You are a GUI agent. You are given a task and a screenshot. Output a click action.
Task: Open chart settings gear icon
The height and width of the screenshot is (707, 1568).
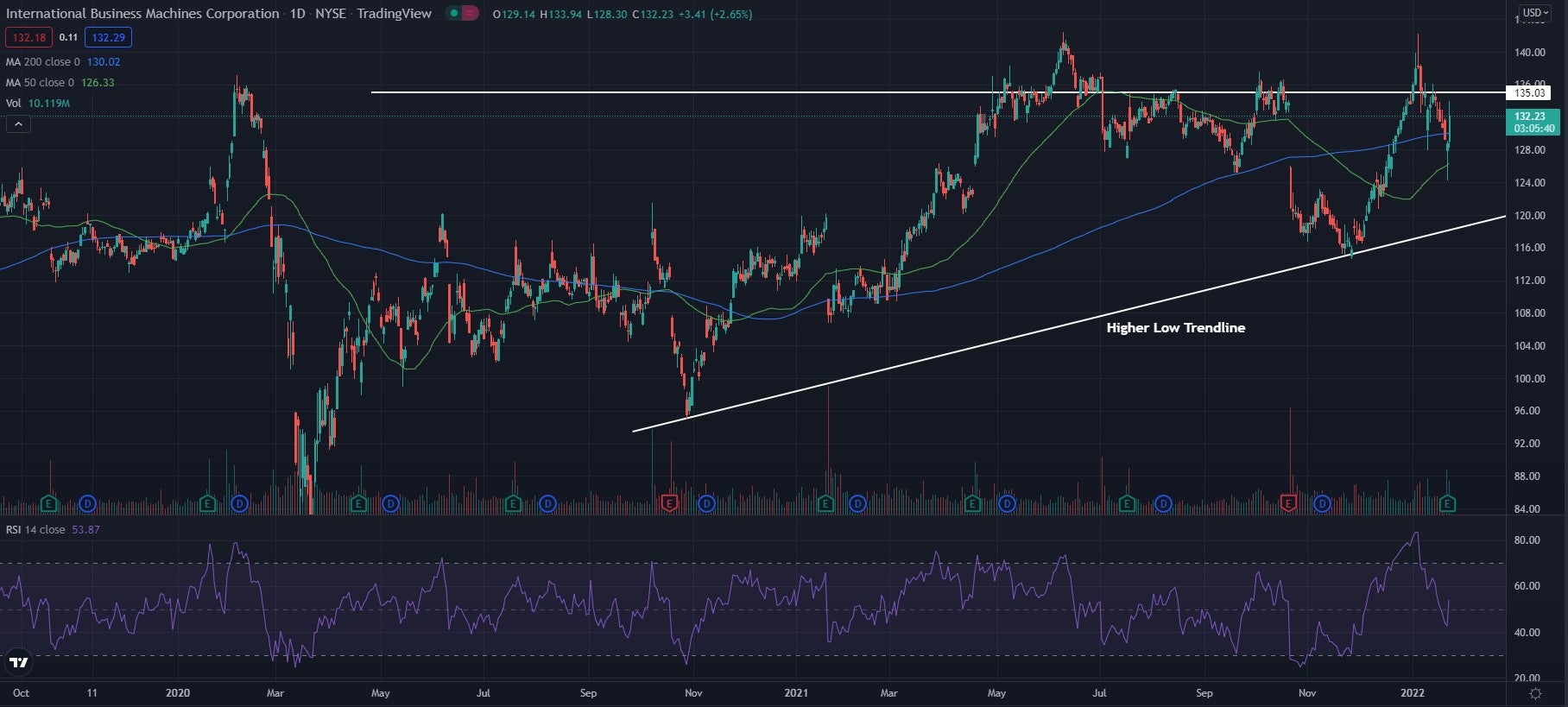pyautogui.click(x=1535, y=693)
